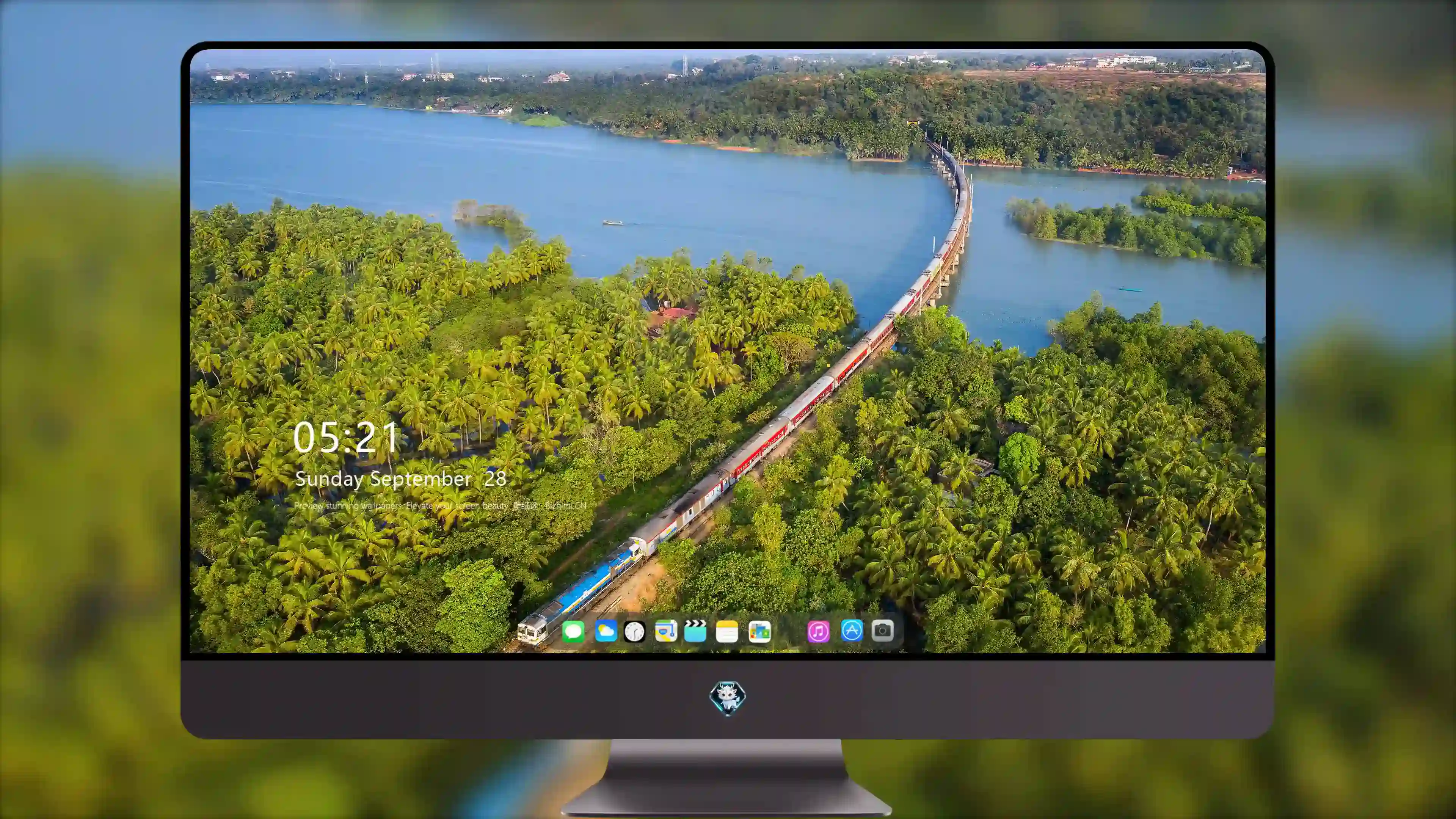The image size is (1456, 819).
Task: Open the blue App Store icon
Action: point(852,630)
